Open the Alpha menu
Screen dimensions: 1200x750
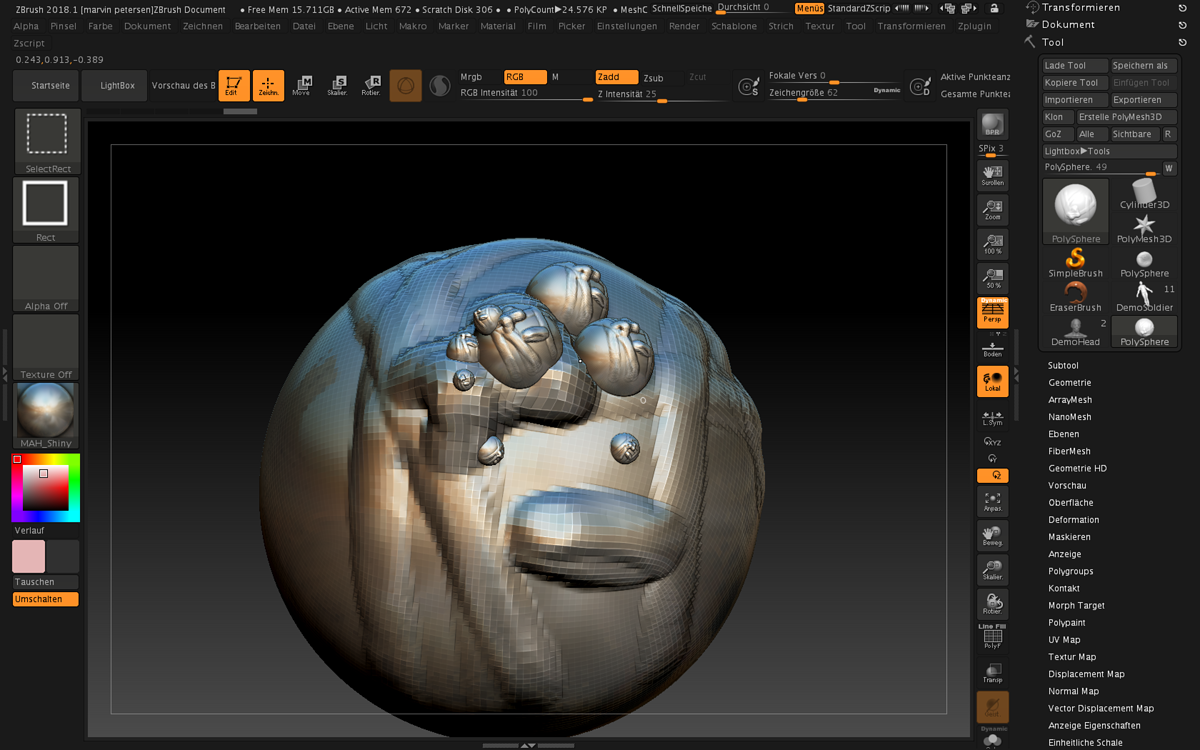click(x=27, y=26)
